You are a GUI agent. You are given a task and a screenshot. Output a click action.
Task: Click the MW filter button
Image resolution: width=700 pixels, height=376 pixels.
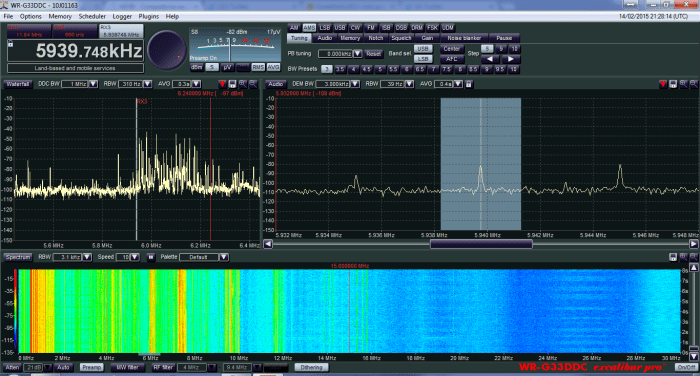(128, 368)
